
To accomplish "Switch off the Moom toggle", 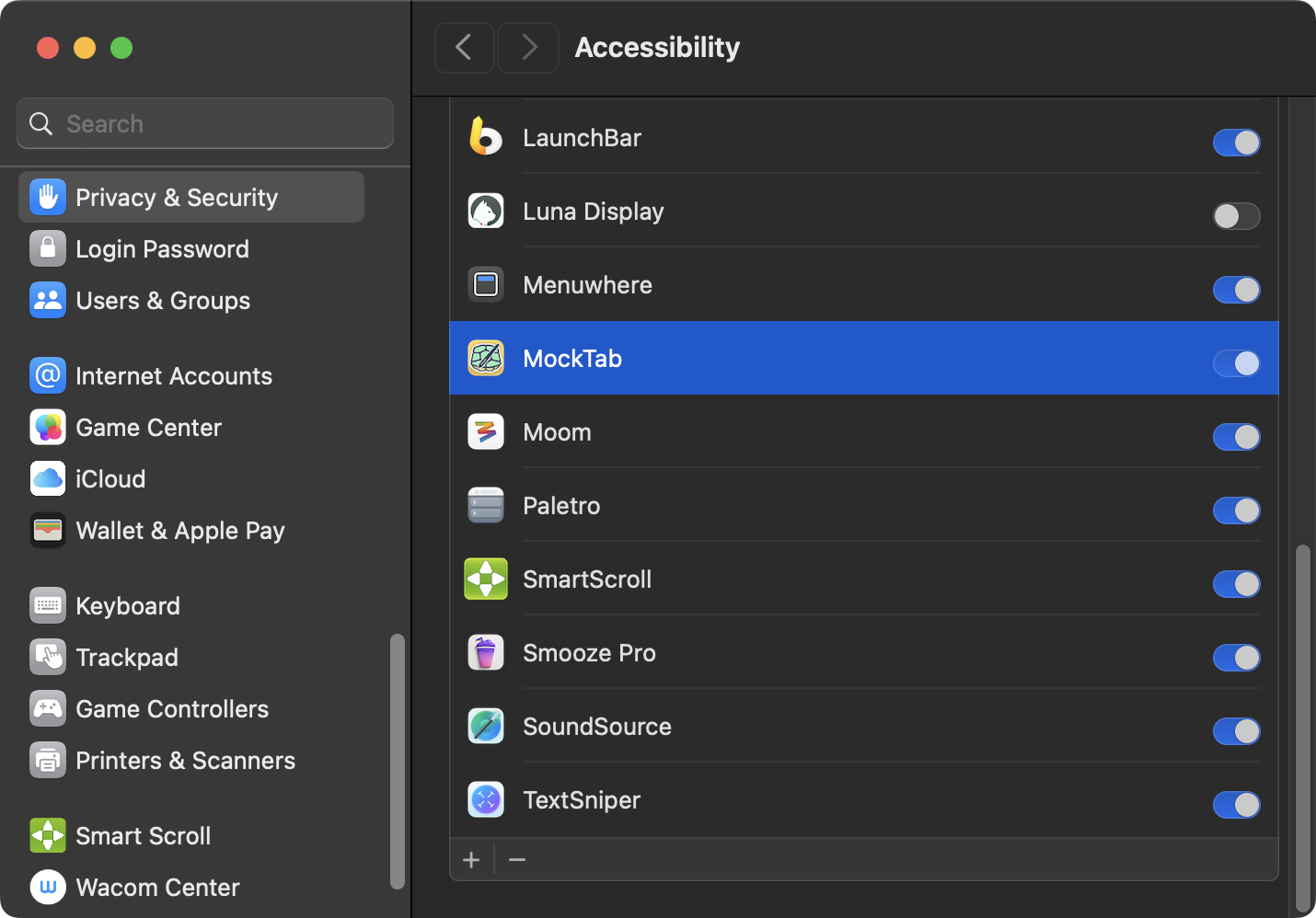I will click(1236, 437).
